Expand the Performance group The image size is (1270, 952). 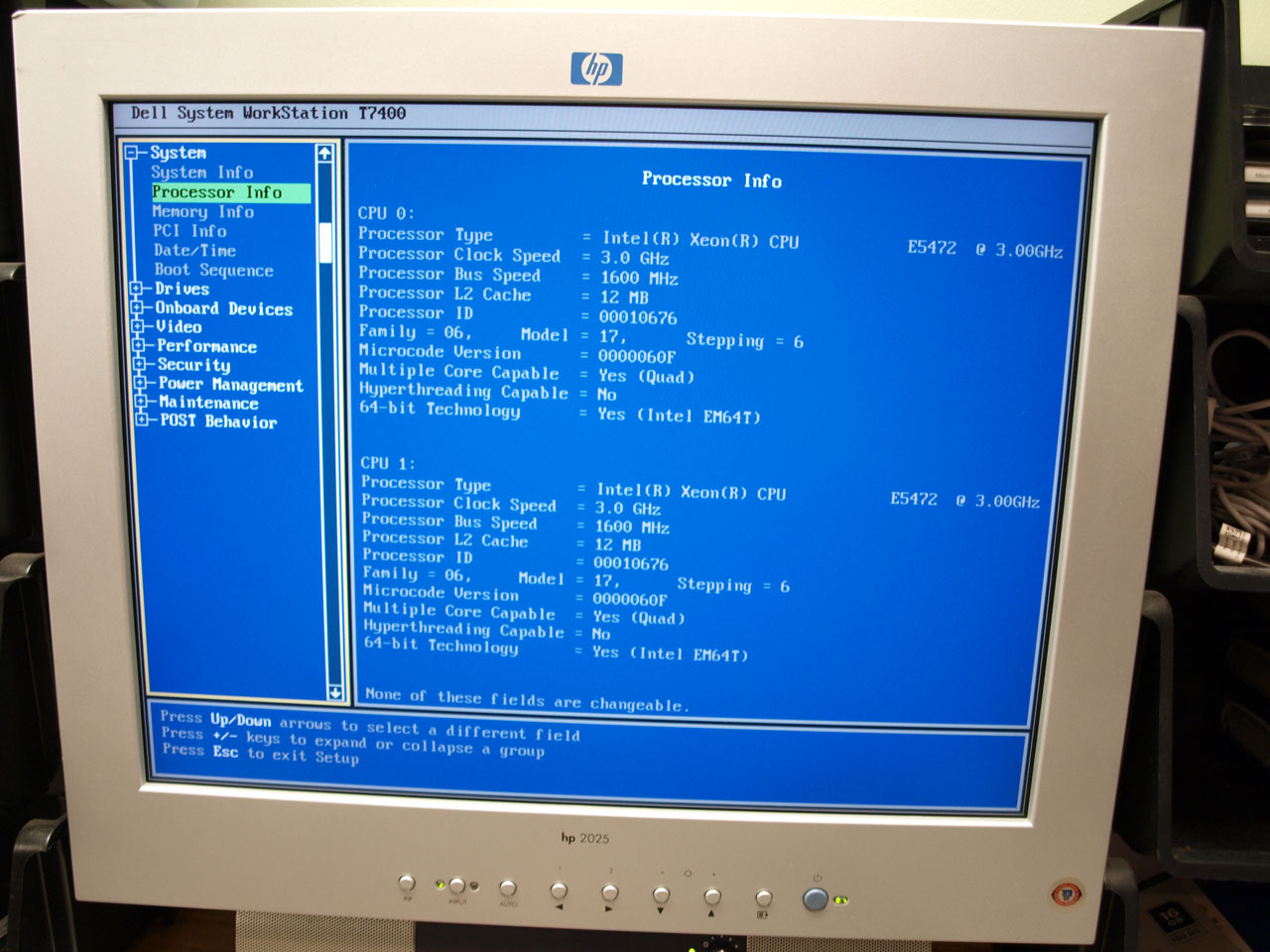[x=139, y=345]
